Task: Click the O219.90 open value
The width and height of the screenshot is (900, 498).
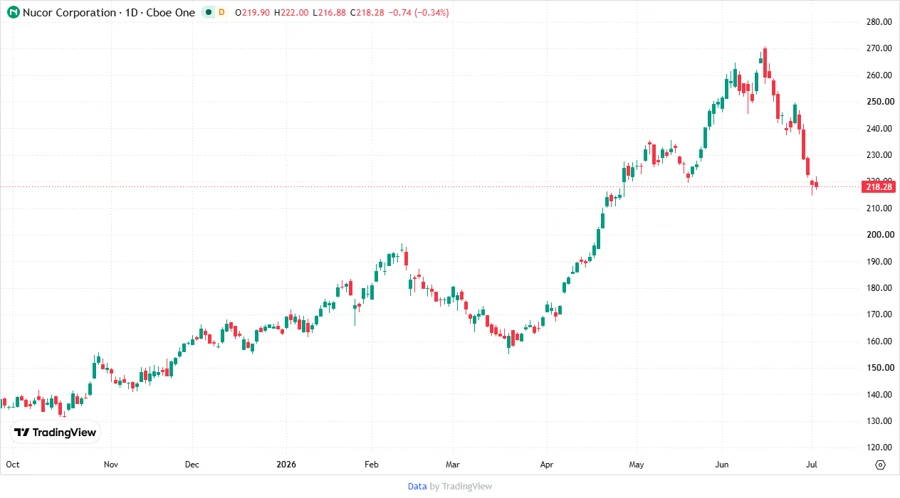Action: click(252, 12)
